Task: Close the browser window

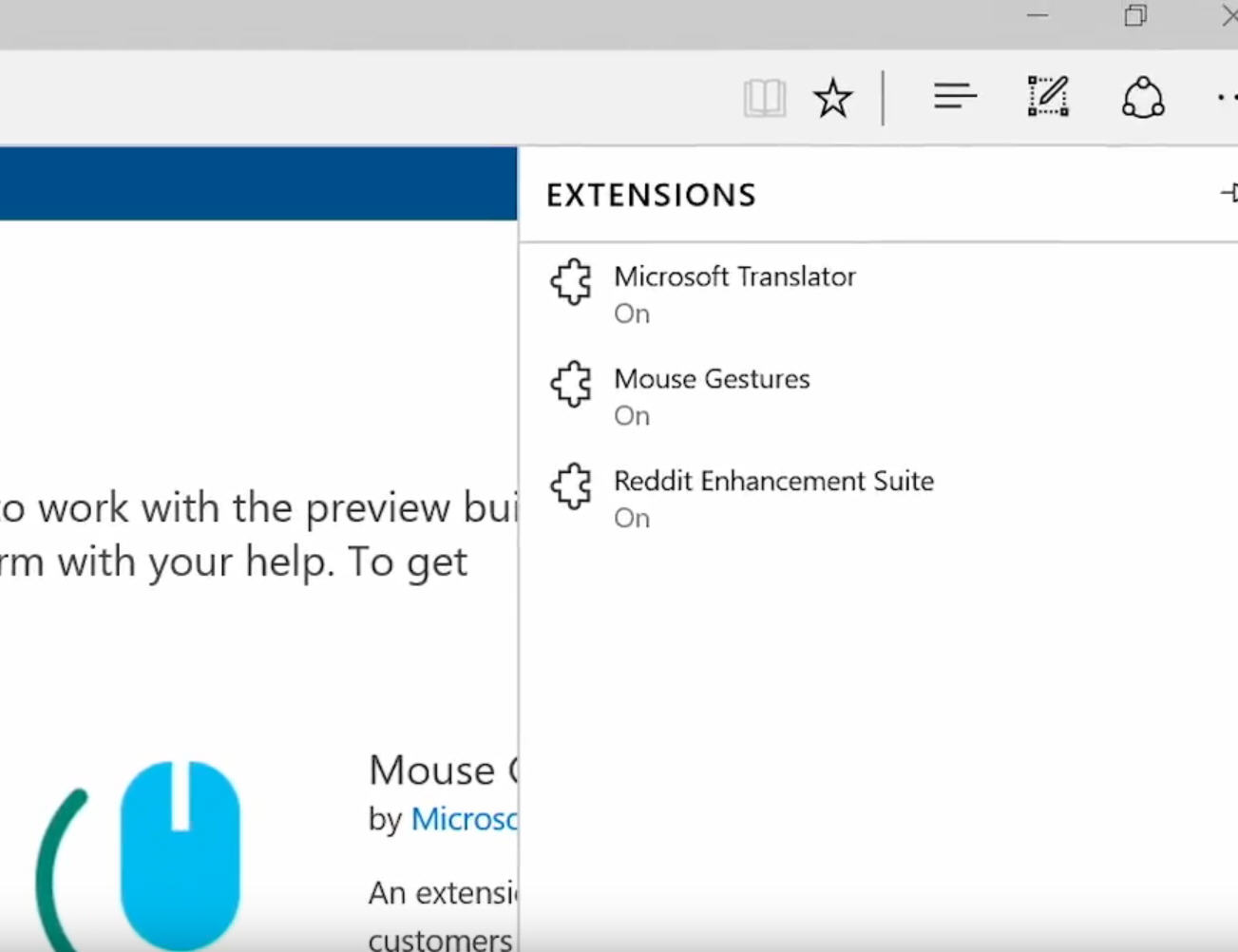Action: pos(1228,15)
